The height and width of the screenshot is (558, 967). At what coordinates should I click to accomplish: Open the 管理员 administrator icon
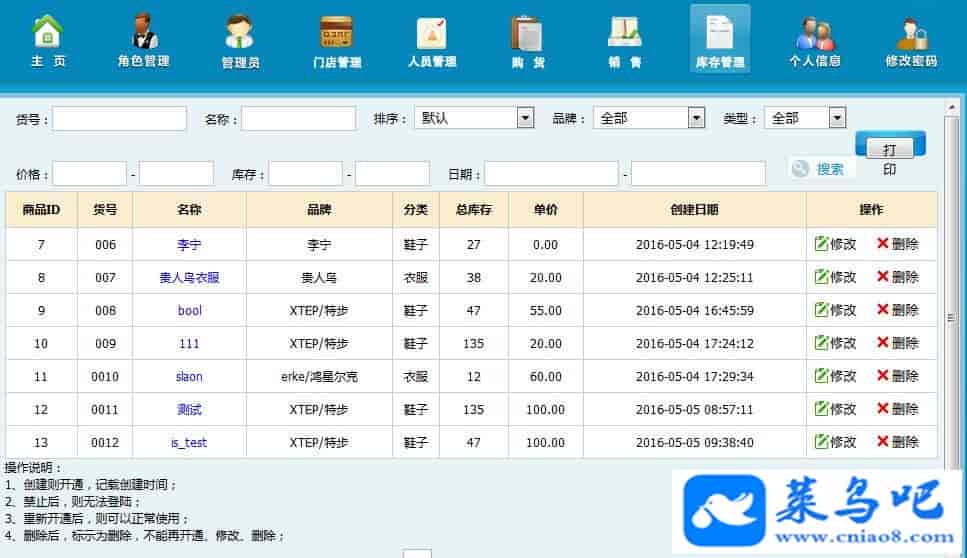240,38
